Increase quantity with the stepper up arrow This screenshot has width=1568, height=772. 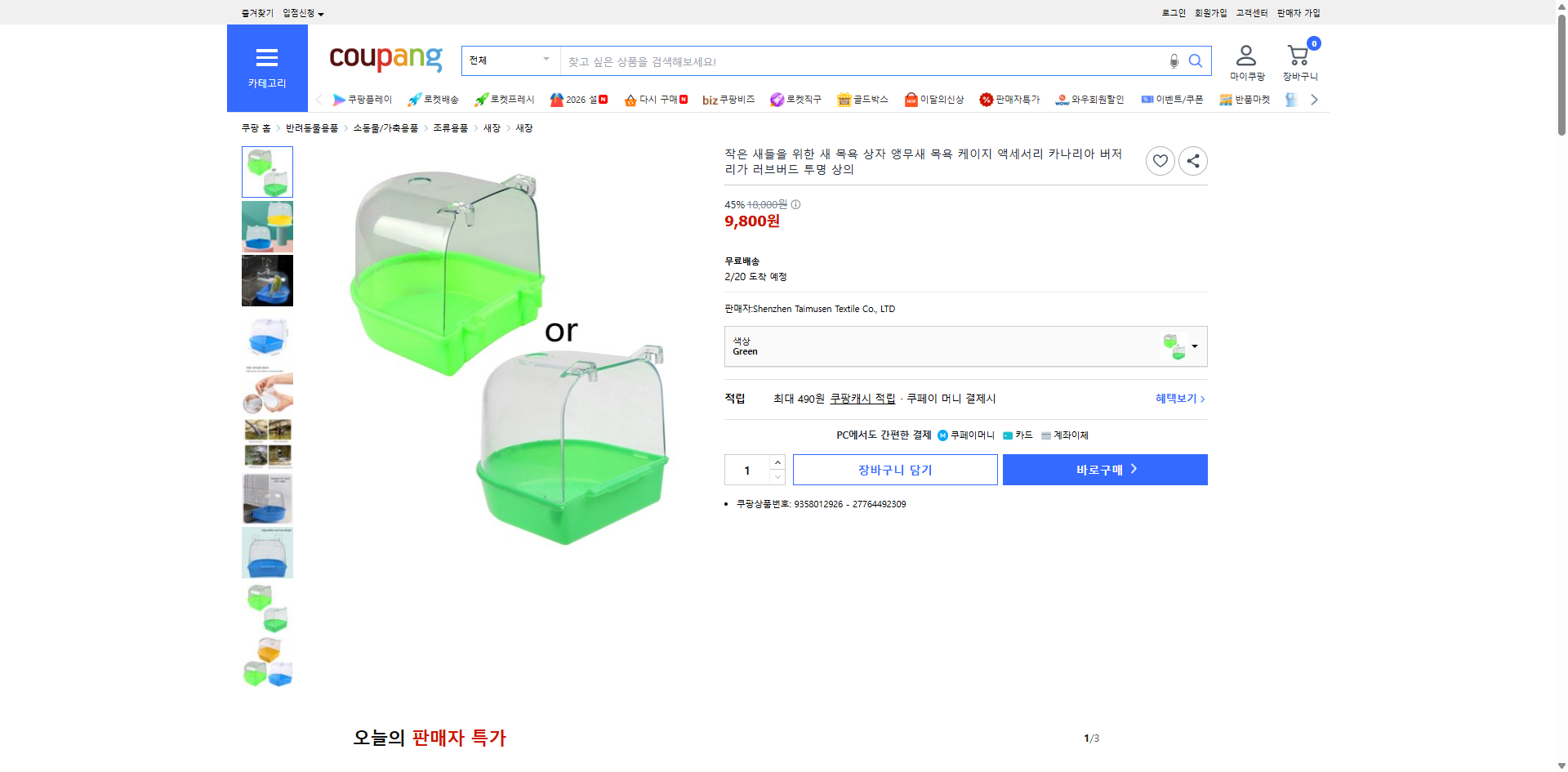point(777,462)
